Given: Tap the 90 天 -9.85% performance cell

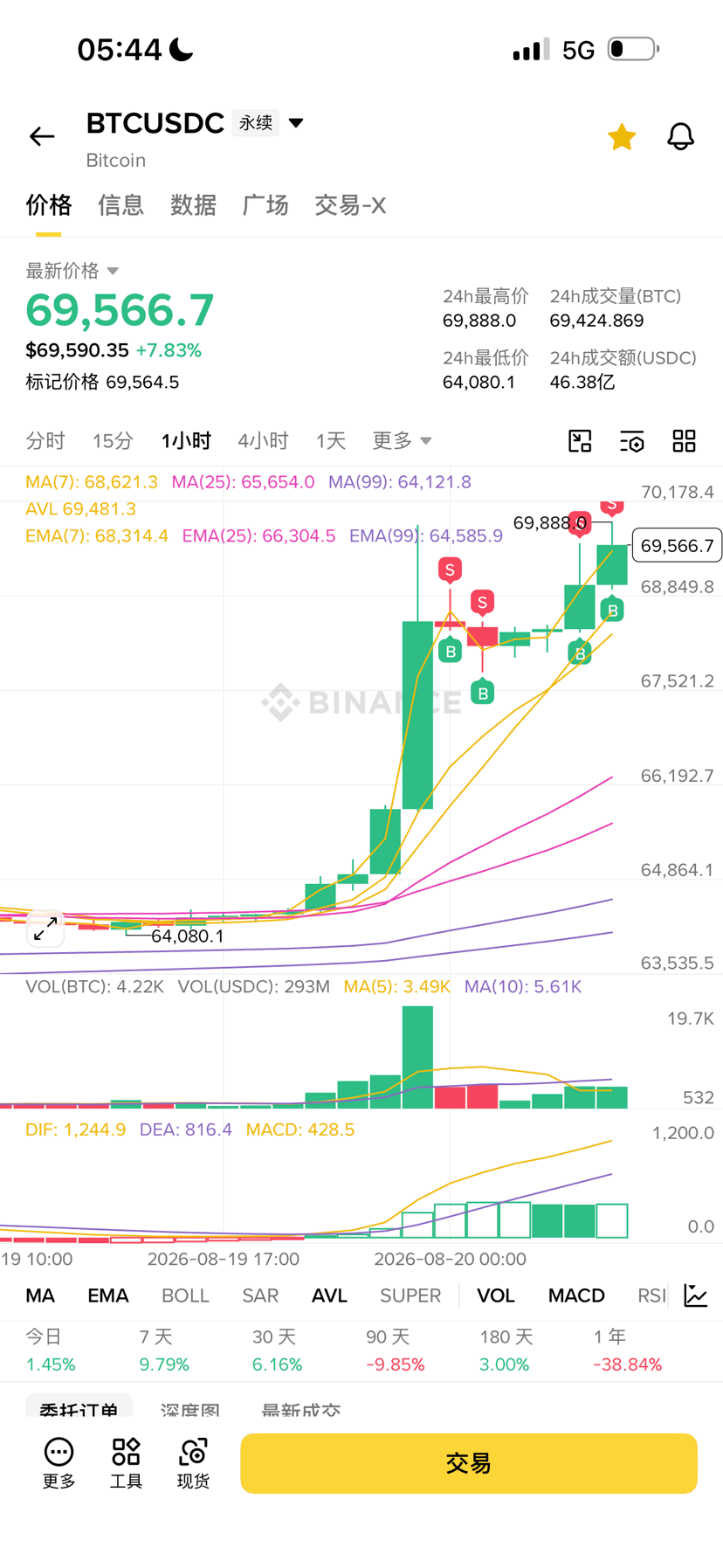Looking at the screenshot, I should point(396,1350).
